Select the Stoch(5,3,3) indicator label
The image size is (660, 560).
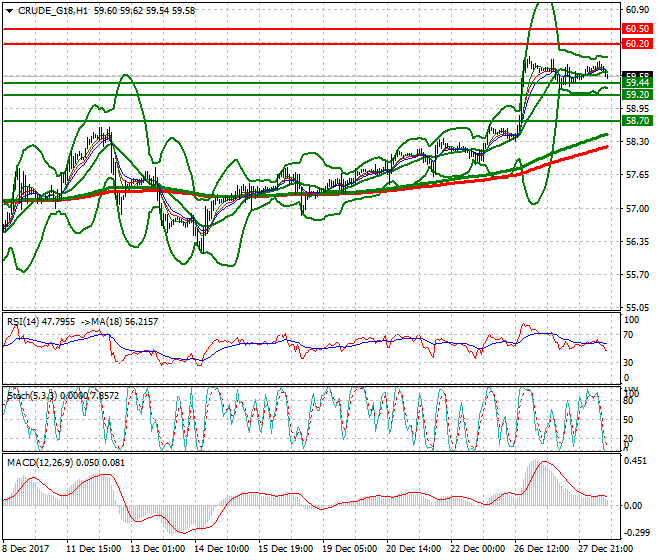(30, 395)
